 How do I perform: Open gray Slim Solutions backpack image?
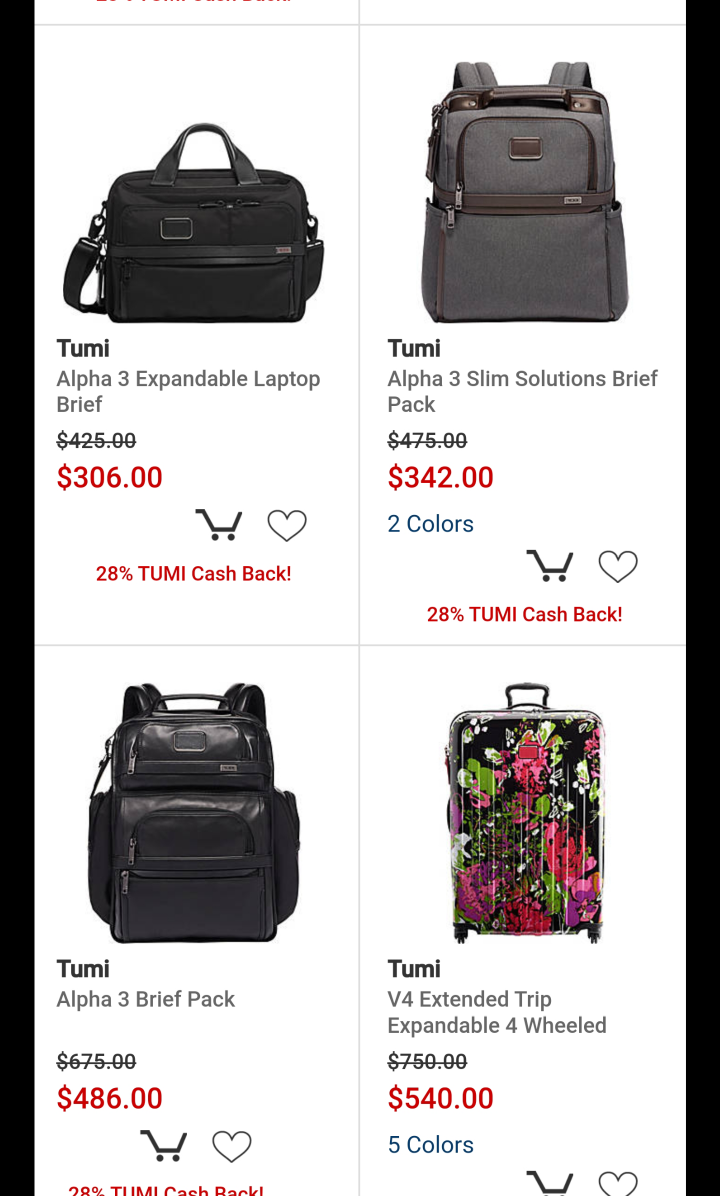(525, 191)
